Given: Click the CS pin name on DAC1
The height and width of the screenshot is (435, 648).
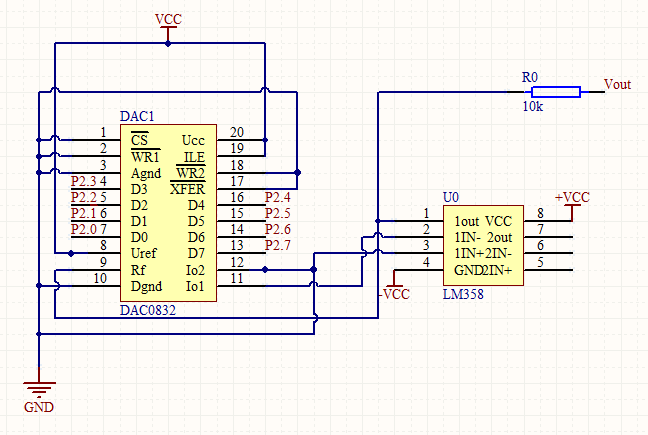Looking at the screenshot, I should pos(139,140).
